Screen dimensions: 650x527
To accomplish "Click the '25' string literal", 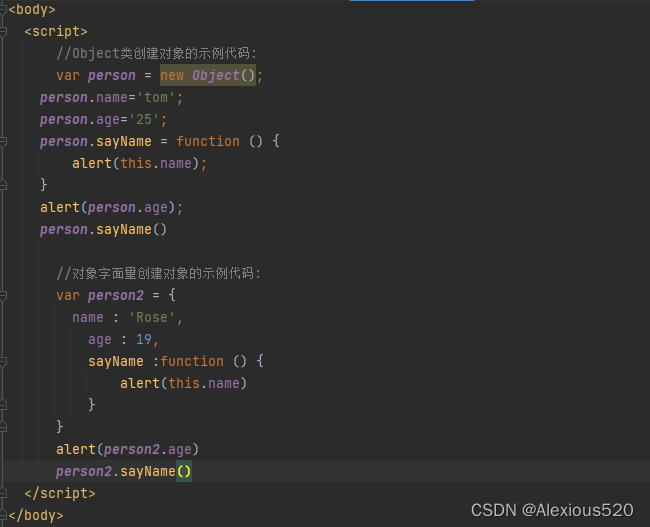I will 144,119.
